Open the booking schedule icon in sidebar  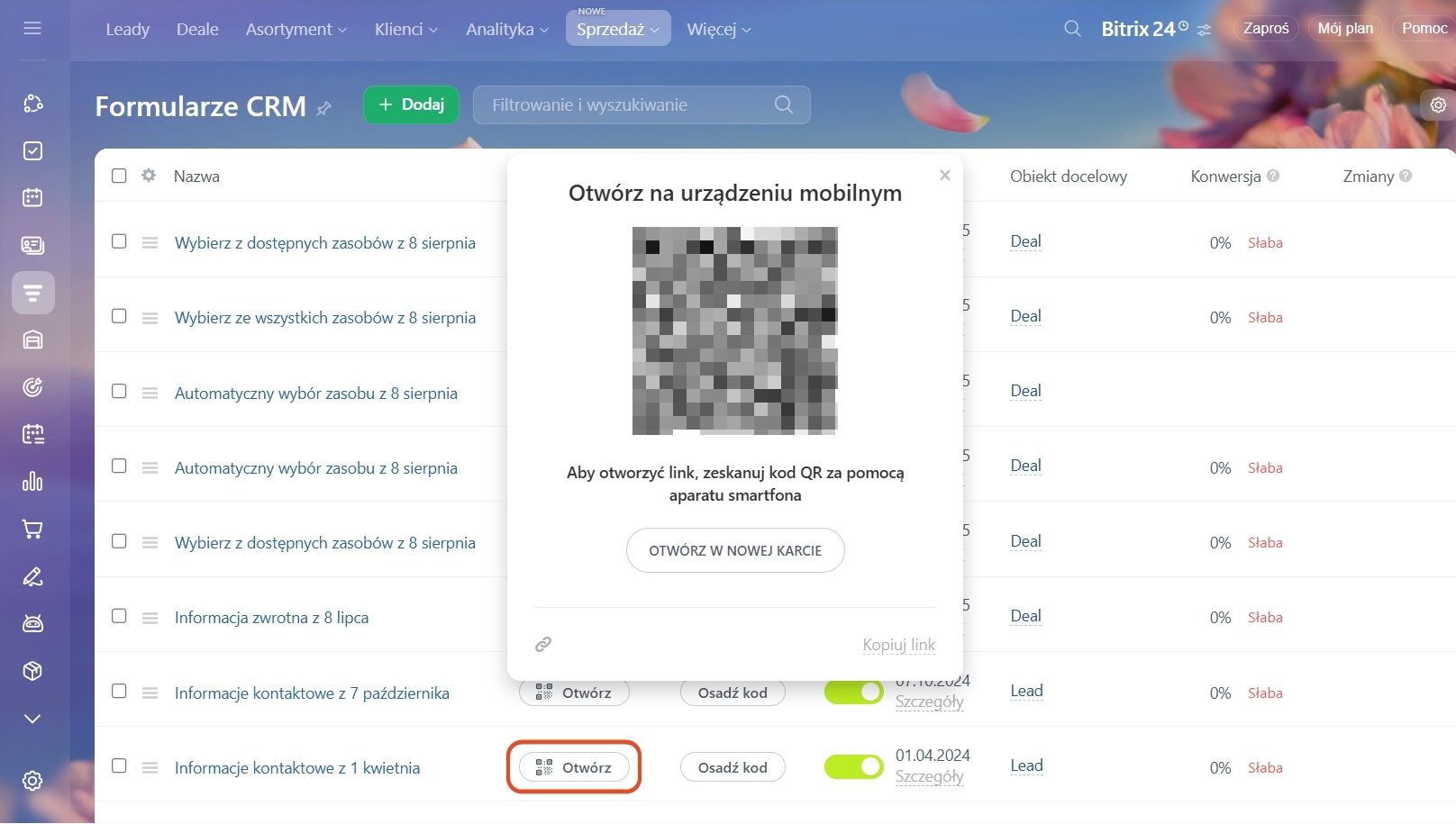(32, 434)
